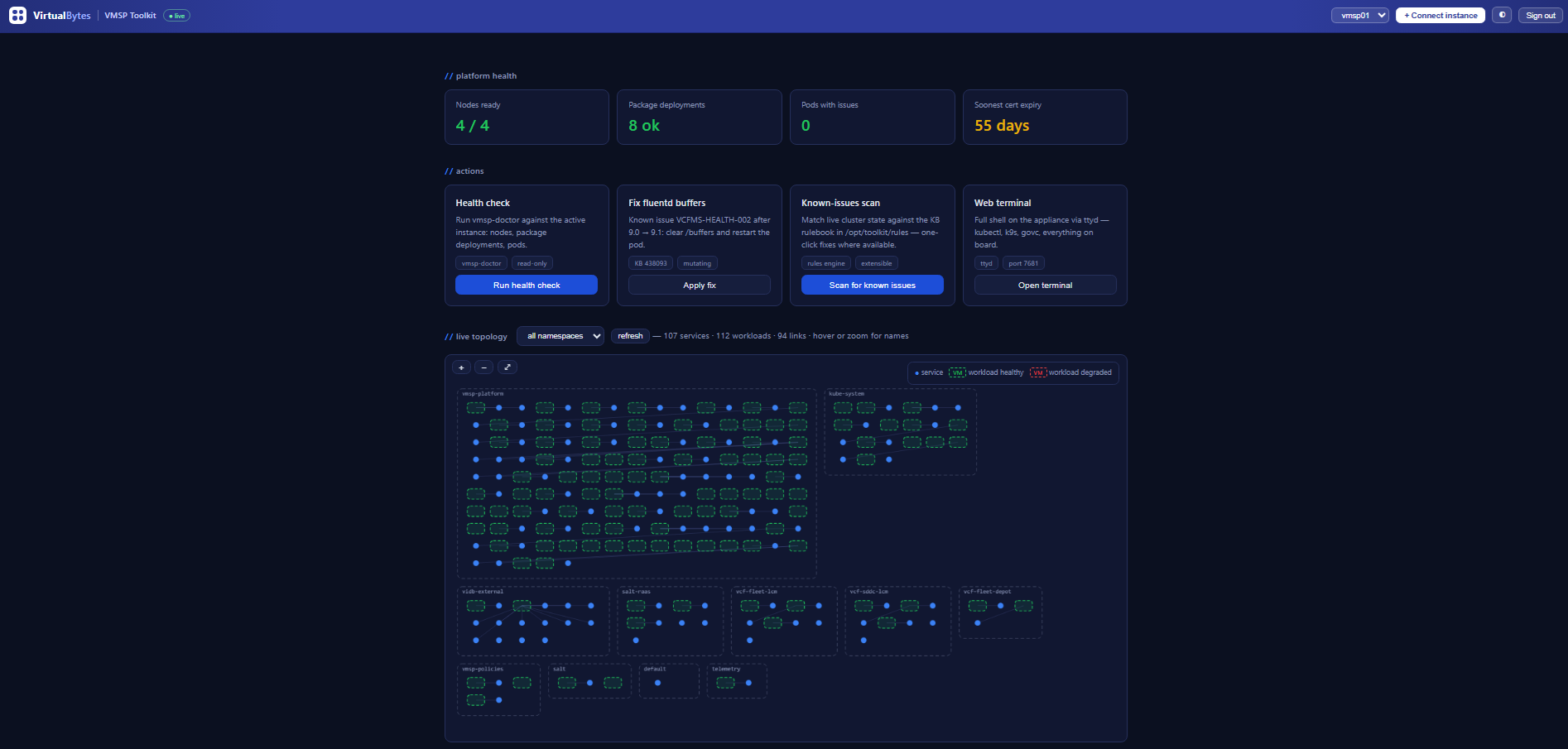Screen dimensions: 1568x749
Task: Zoom in the topology with plus button
Action: pos(461,367)
